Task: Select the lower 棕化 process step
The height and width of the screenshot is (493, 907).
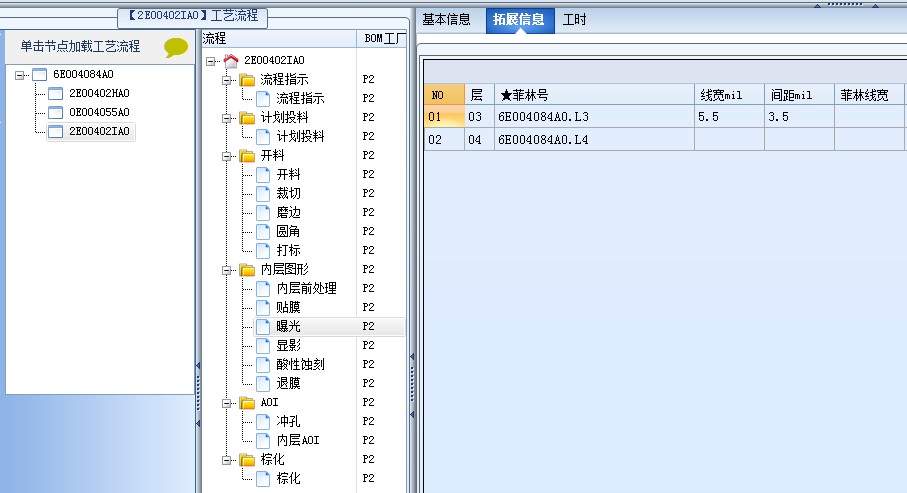Action: [288, 479]
